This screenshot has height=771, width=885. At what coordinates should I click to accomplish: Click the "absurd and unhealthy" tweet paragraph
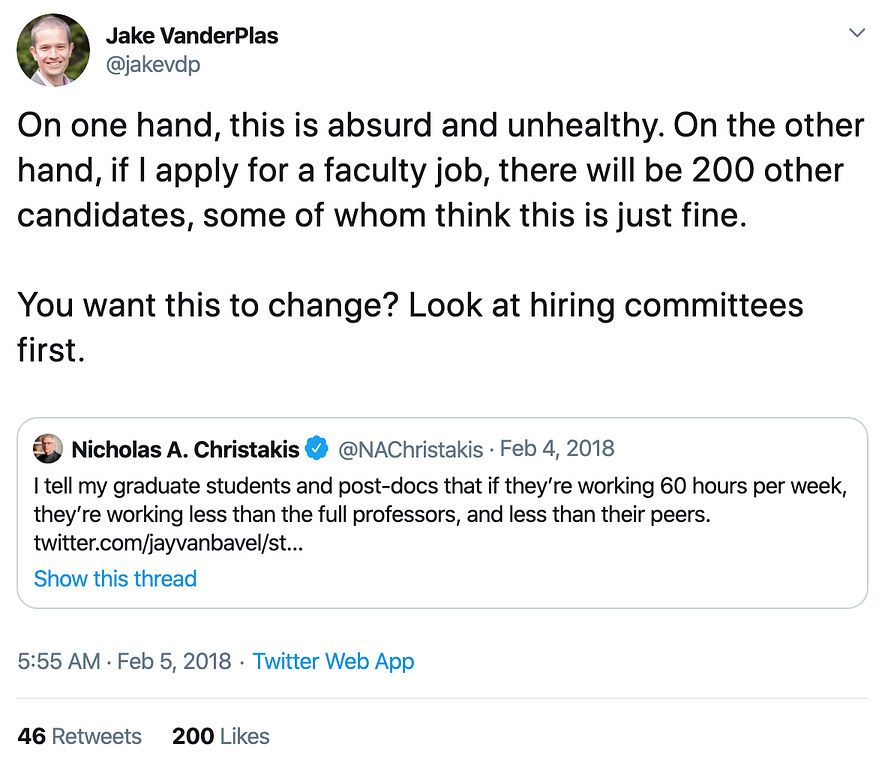point(440,170)
